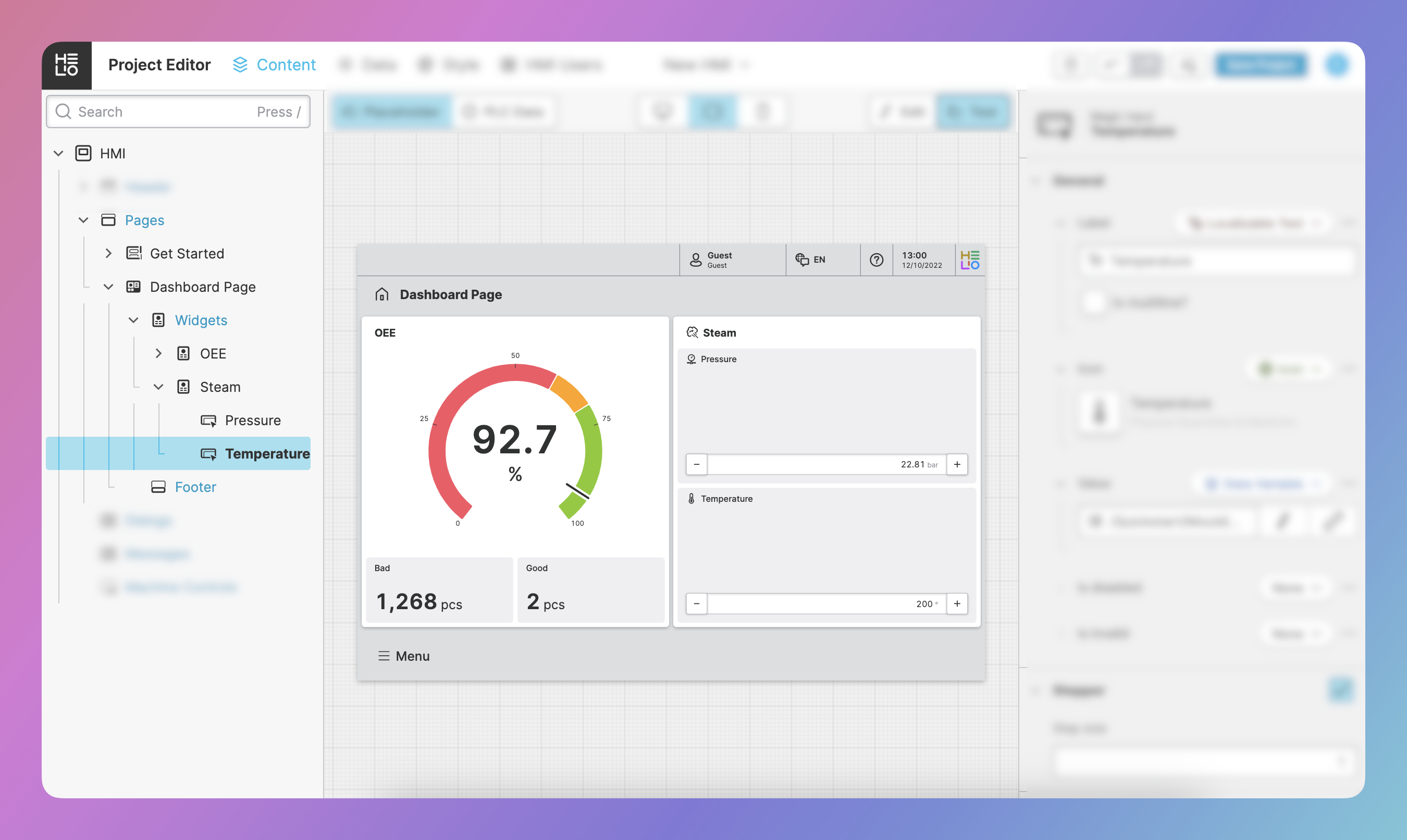This screenshot has width=1407, height=840.
Task: Collapse the Pages tree node
Action: tap(83, 220)
